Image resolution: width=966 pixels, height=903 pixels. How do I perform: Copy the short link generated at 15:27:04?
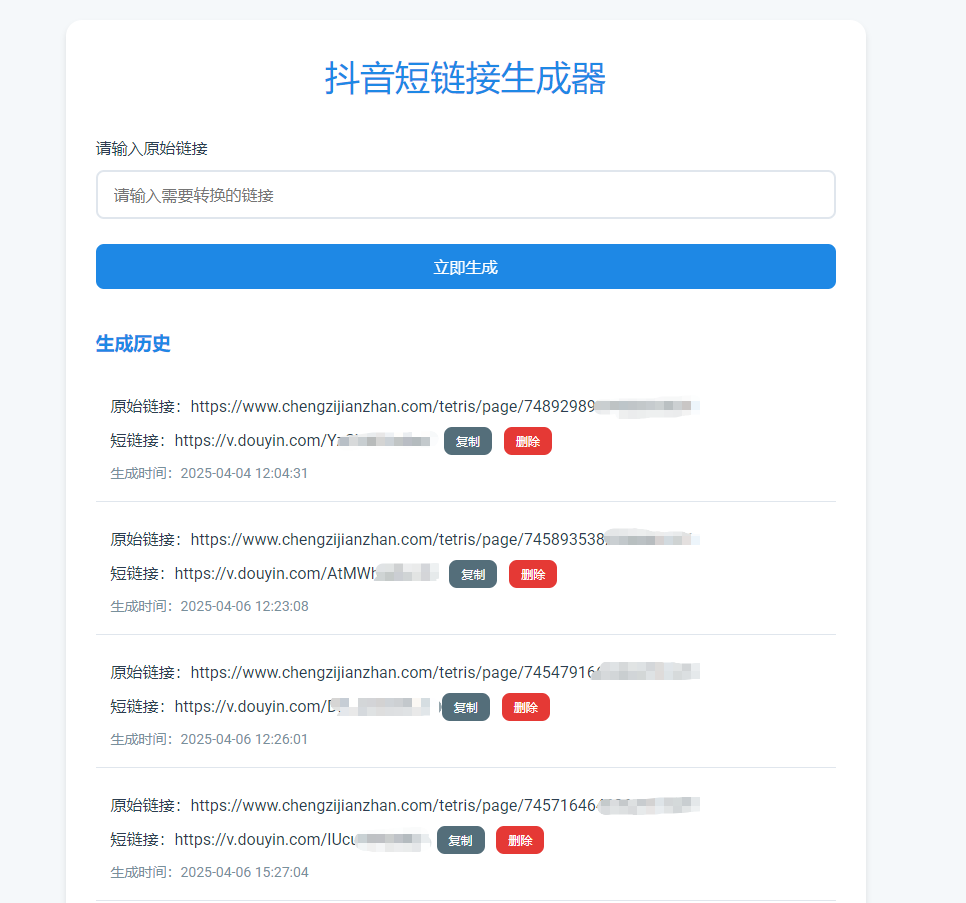coord(460,839)
